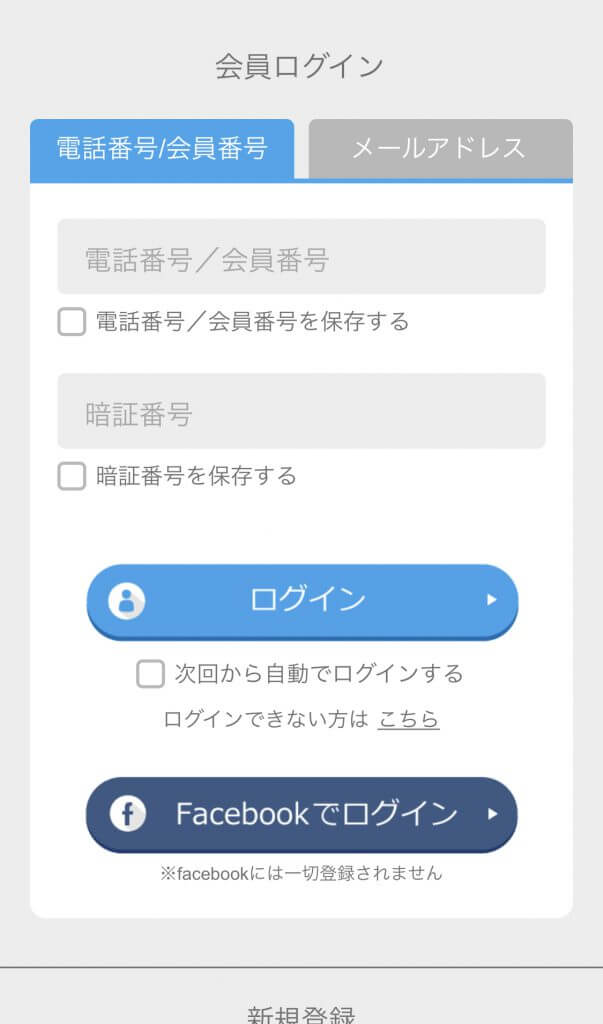Click the ※facebookには一切登録されません note
Viewport: 603px width, 1024px height.
301,873
